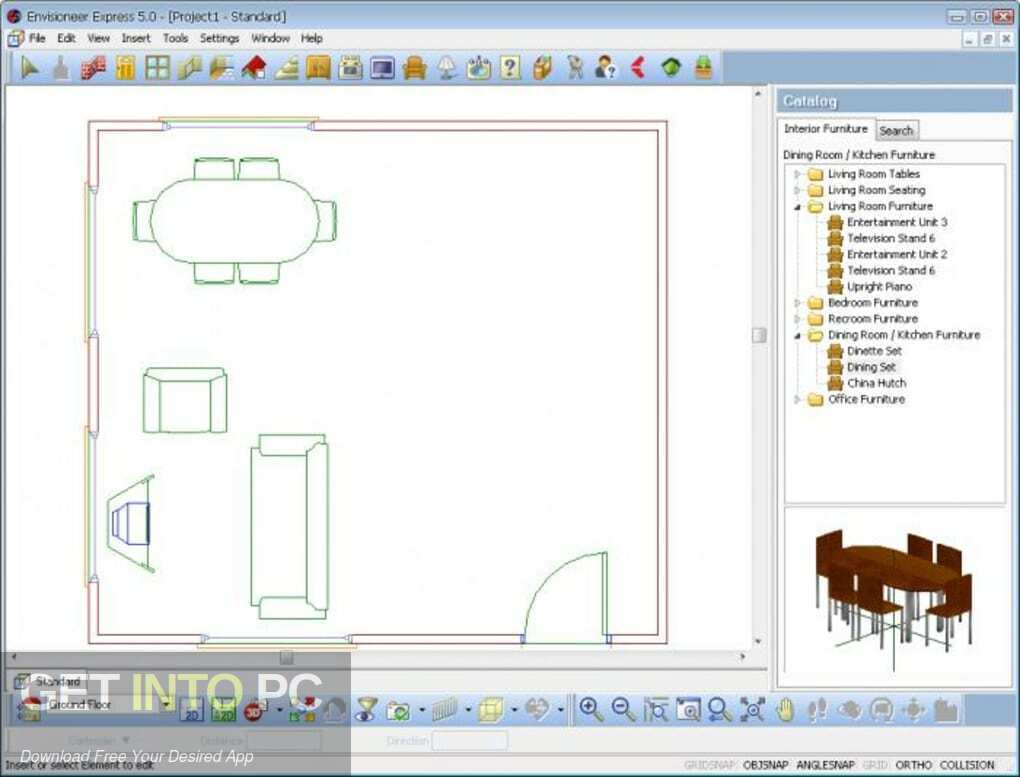Open the View menu
Screen dimensions: 1020x777
point(99,38)
